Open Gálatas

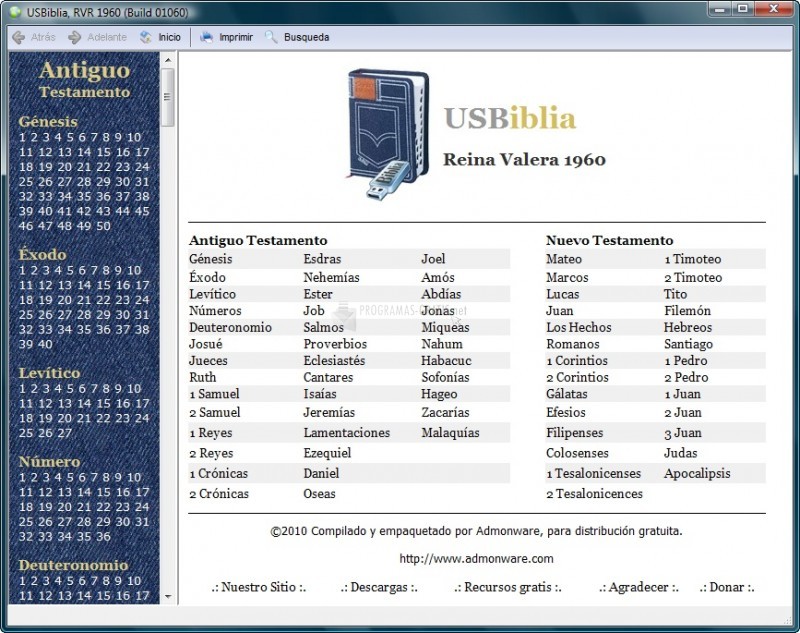(x=566, y=394)
